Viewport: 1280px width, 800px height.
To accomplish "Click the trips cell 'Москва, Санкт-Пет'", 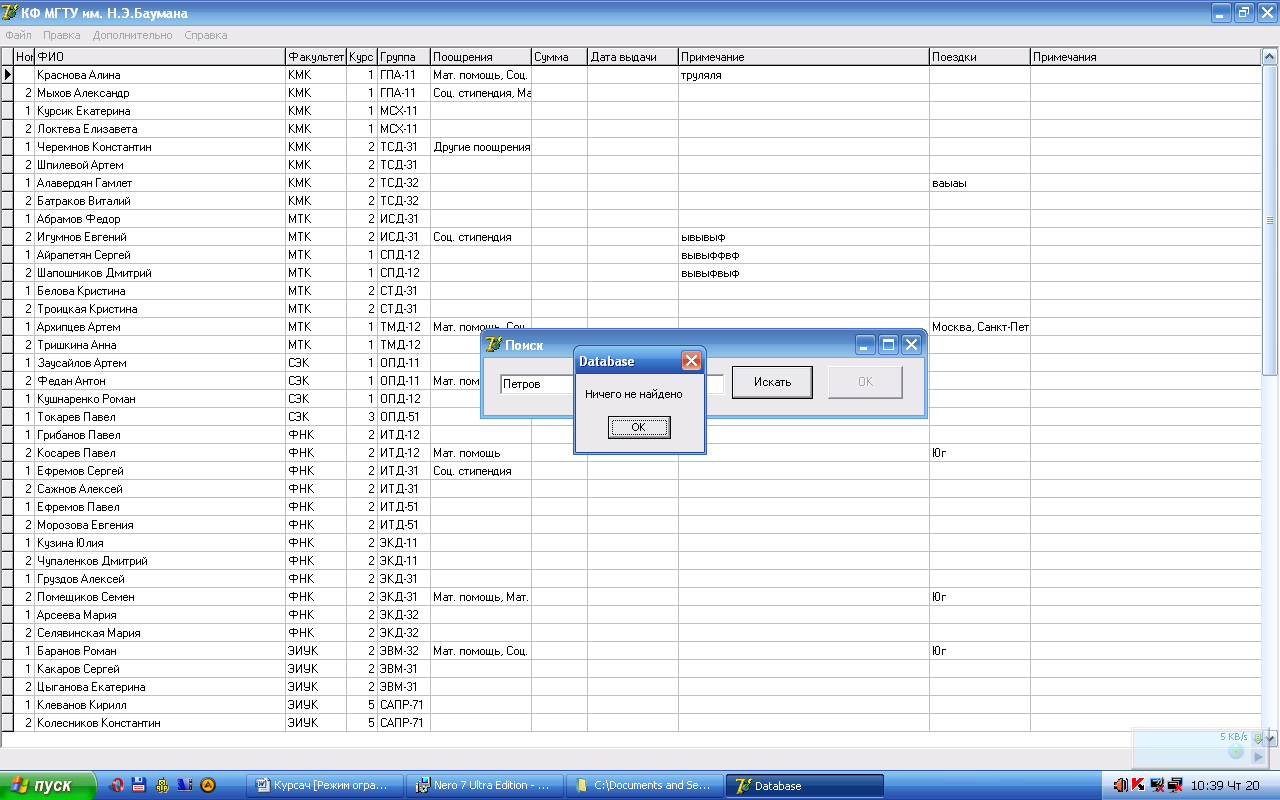I will (980, 327).
